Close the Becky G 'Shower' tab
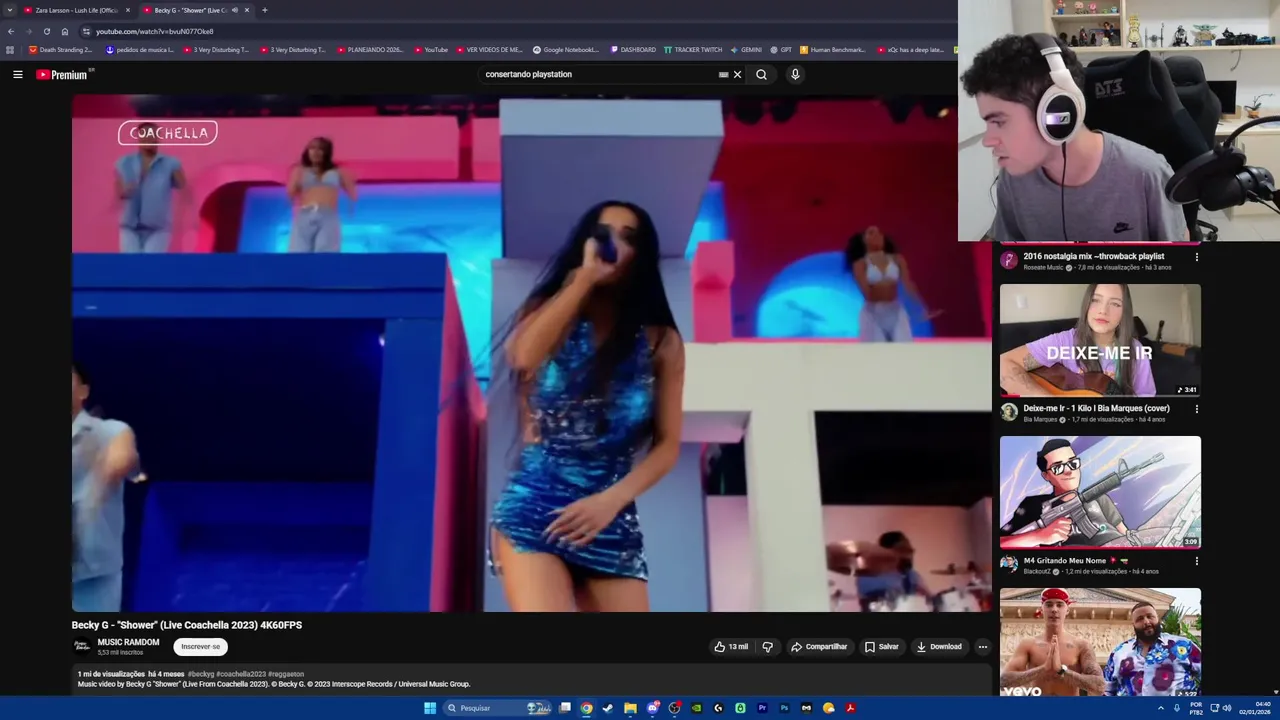 click(x=246, y=10)
